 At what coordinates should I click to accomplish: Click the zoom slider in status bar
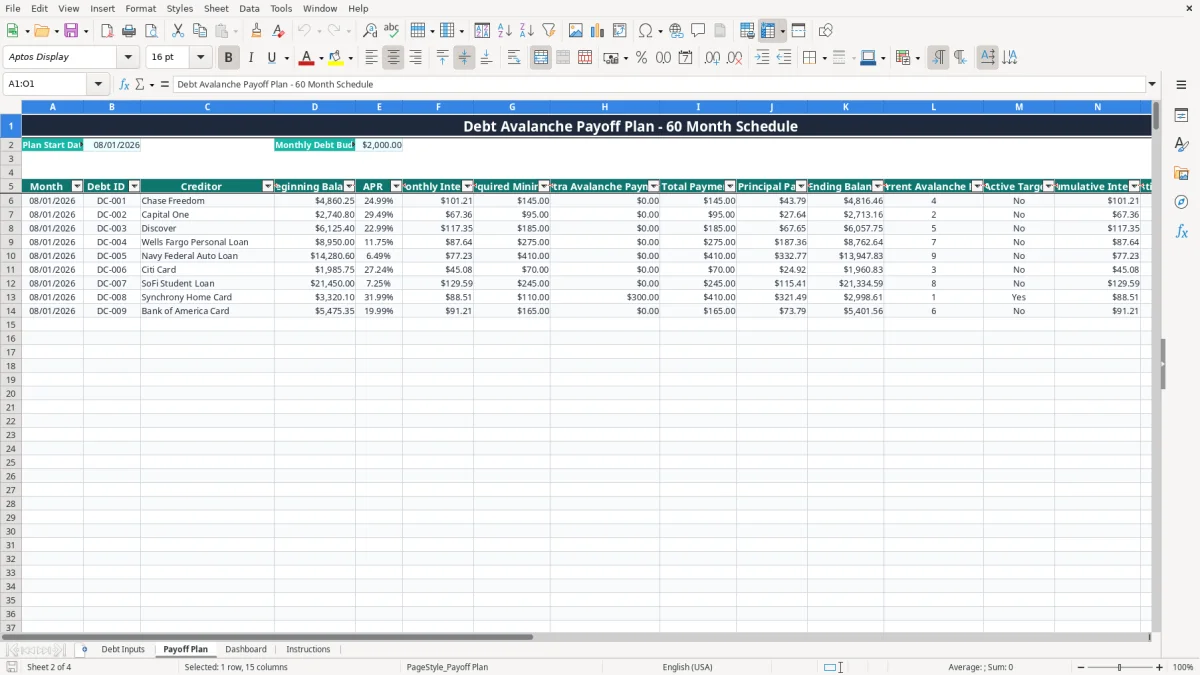[1119, 667]
